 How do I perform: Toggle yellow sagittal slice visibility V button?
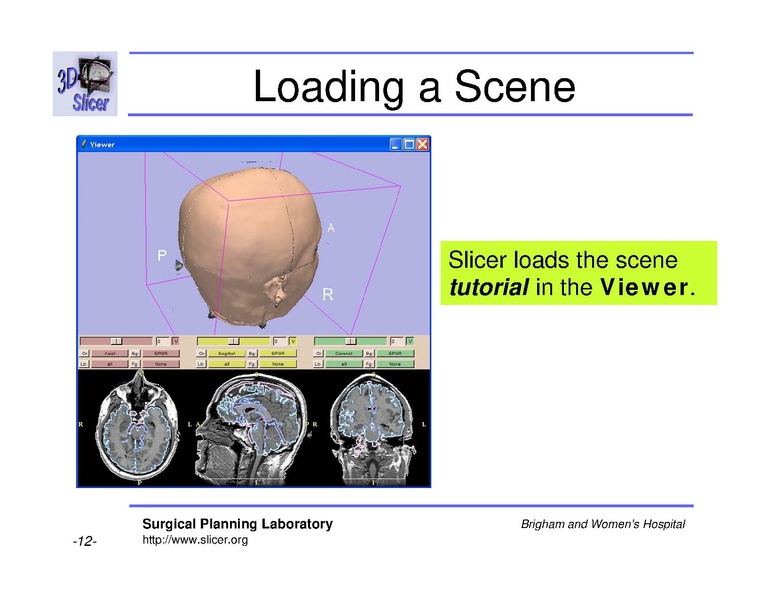coord(293,341)
